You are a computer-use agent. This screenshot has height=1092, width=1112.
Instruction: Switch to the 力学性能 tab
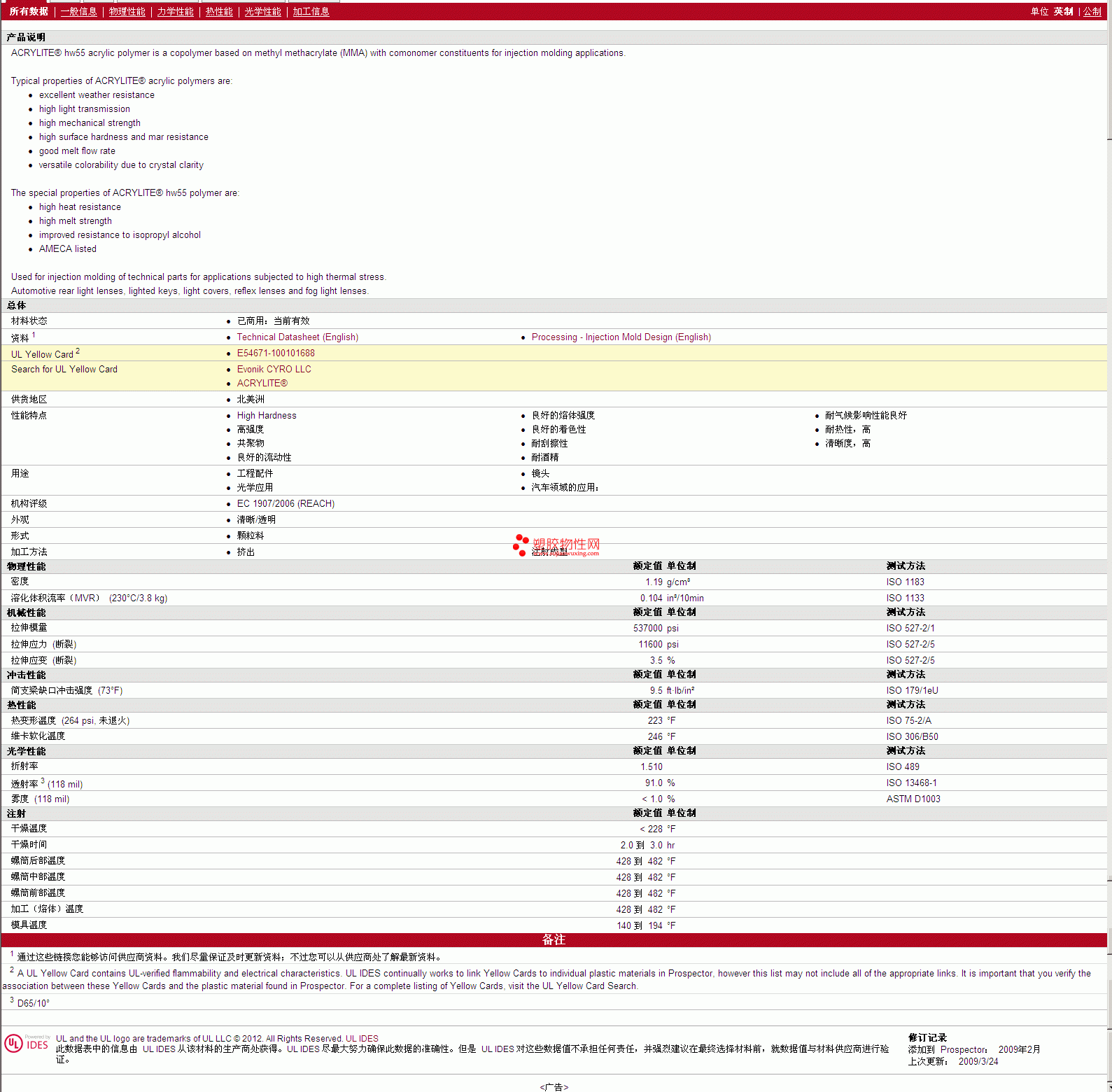pyautogui.click(x=175, y=11)
